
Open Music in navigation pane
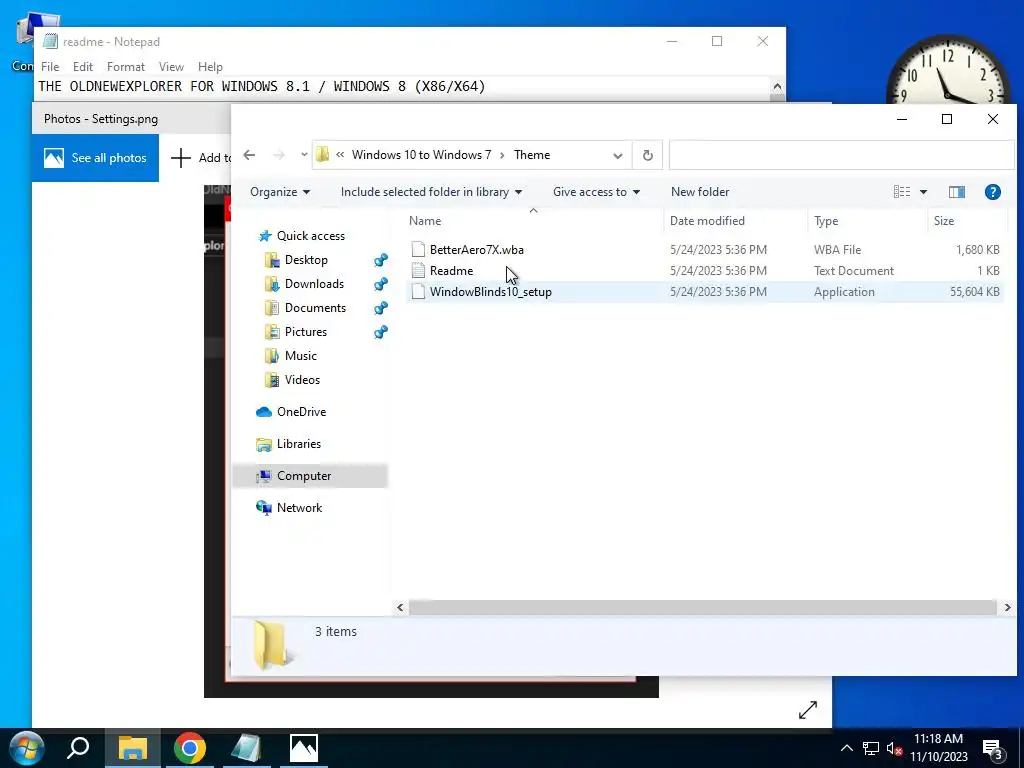coord(300,356)
